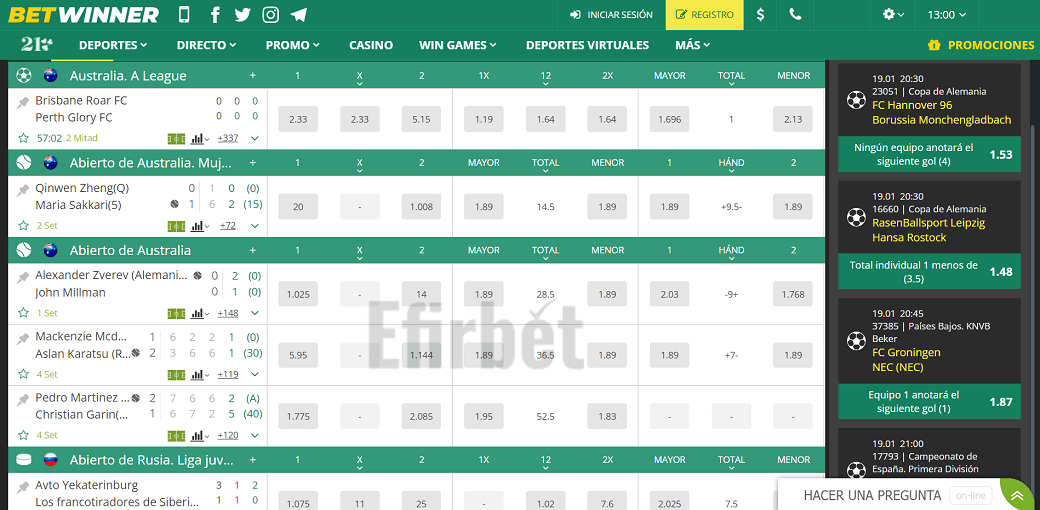Screen dimensions: 1040x510
Task: Click the BetWinner logo
Action: click(x=84, y=15)
